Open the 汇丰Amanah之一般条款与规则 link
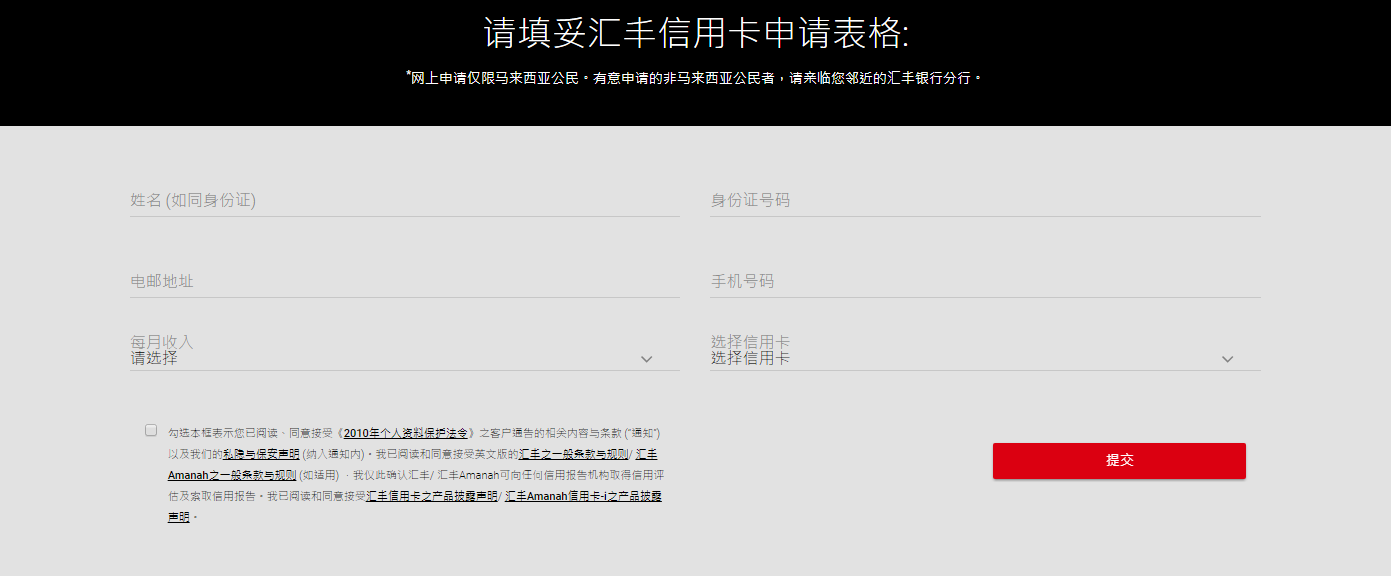The width and height of the screenshot is (1391, 576). coord(232,475)
